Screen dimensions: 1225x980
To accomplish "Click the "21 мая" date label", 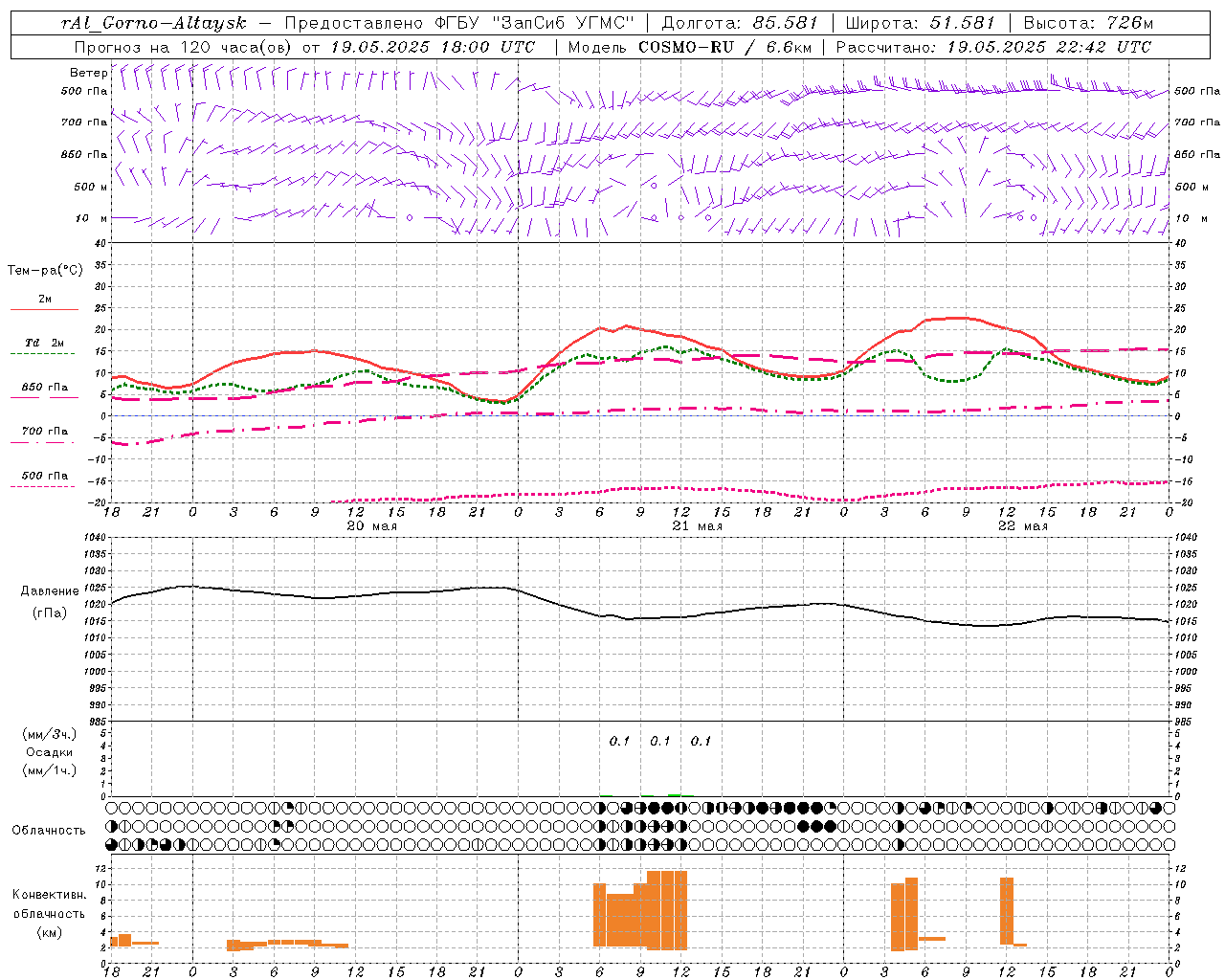I will pos(697,525).
